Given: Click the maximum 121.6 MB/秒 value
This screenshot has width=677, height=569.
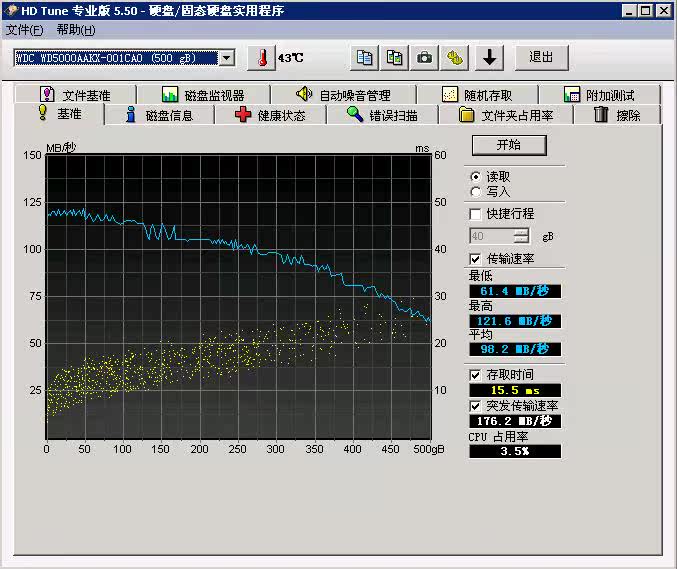Looking at the screenshot, I should 515,321.
